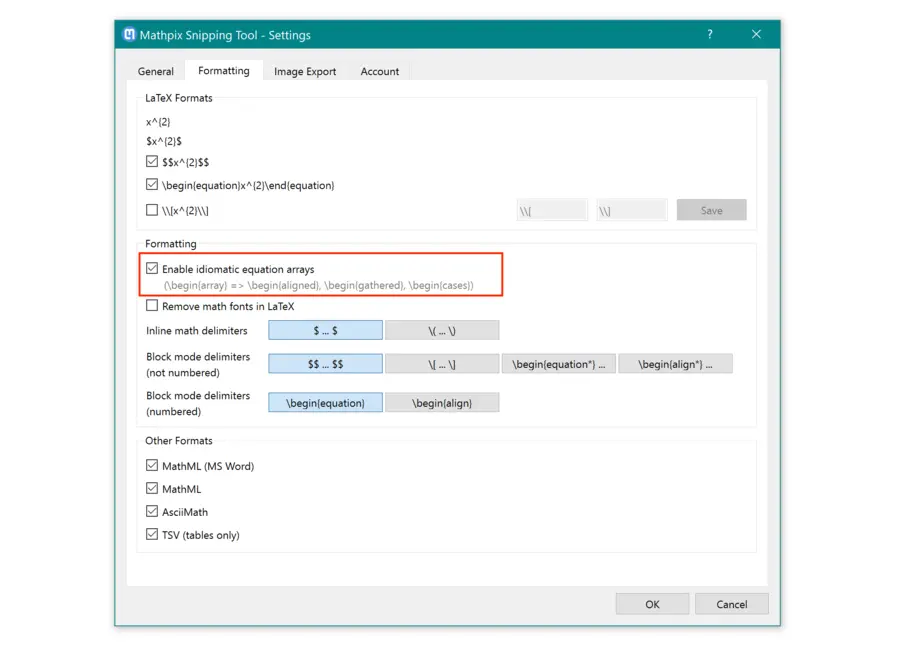
Task: Check Remove math fonts in LaTeX
Action: pyautogui.click(x=152, y=305)
